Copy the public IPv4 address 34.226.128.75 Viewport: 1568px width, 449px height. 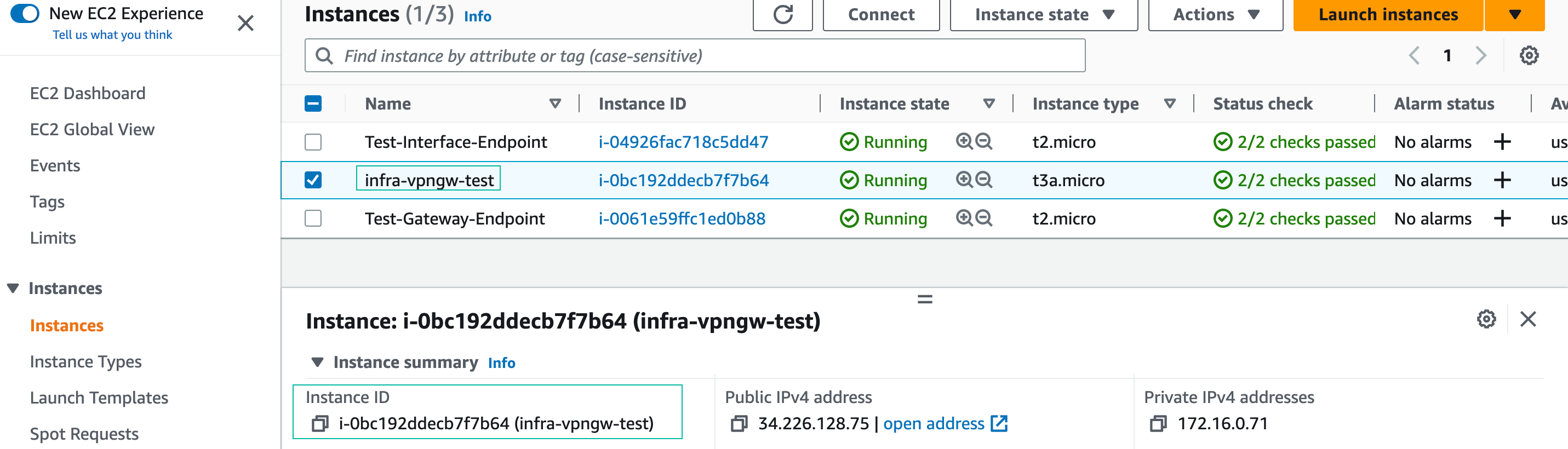[x=739, y=423]
